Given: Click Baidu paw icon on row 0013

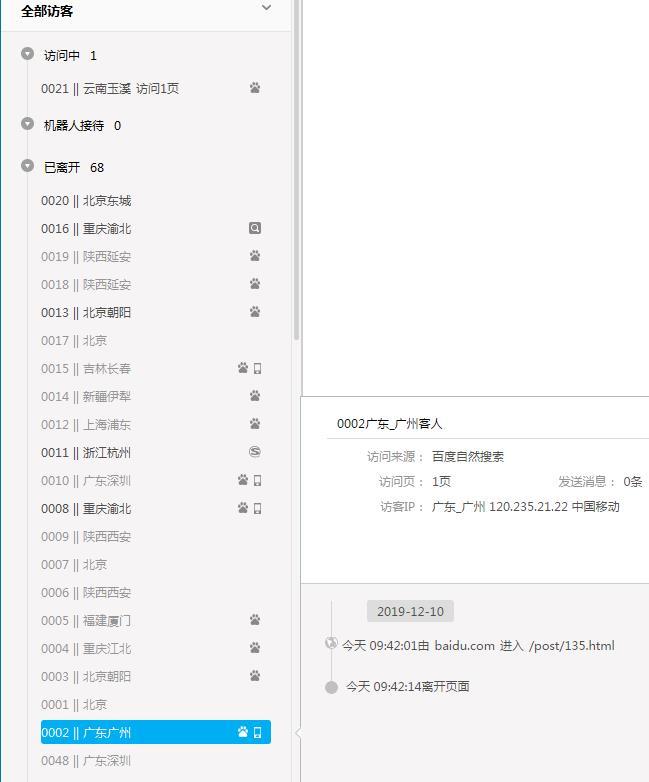Looking at the screenshot, I should (255, 312).
